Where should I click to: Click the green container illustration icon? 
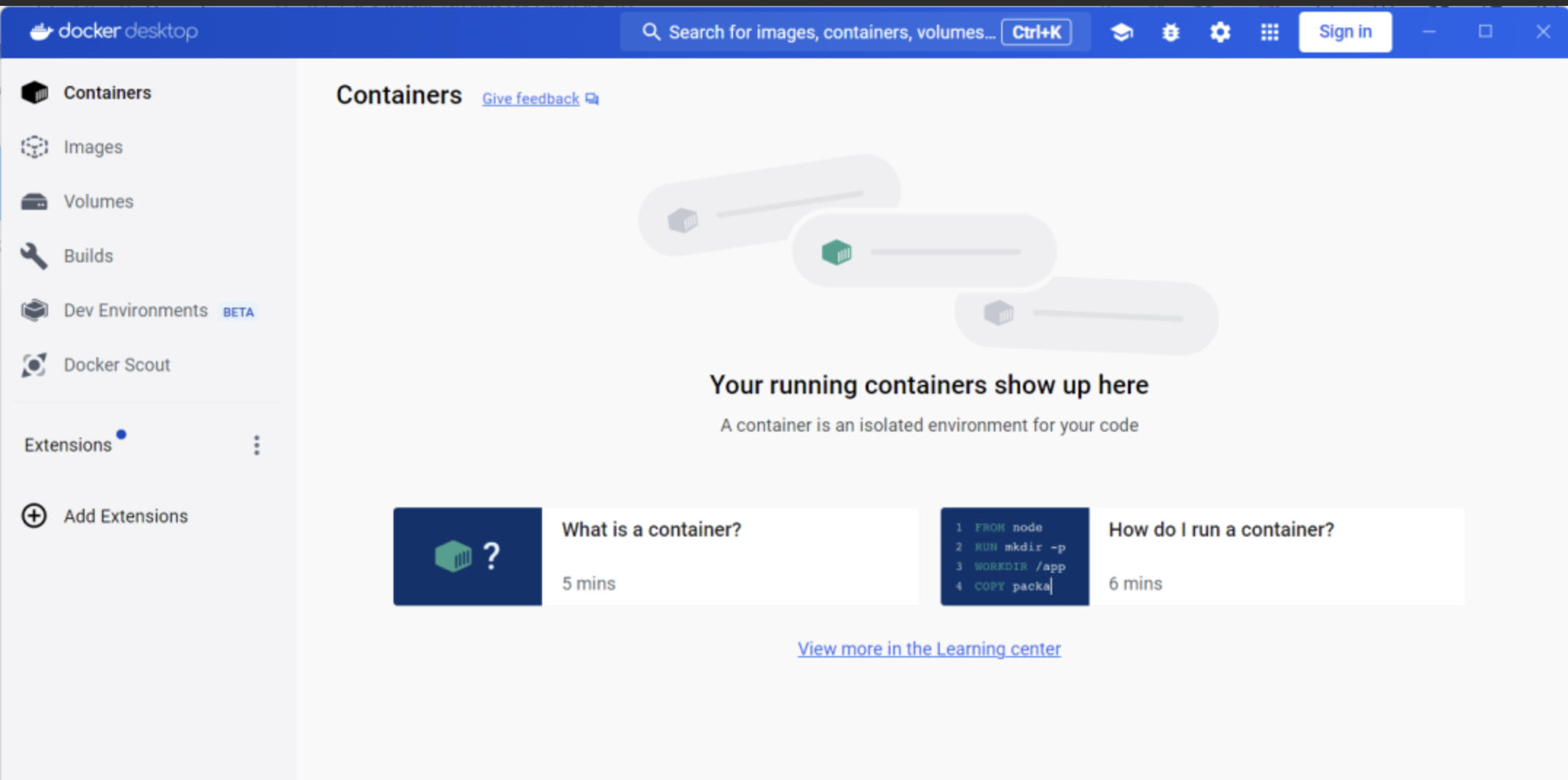(836, 253)
